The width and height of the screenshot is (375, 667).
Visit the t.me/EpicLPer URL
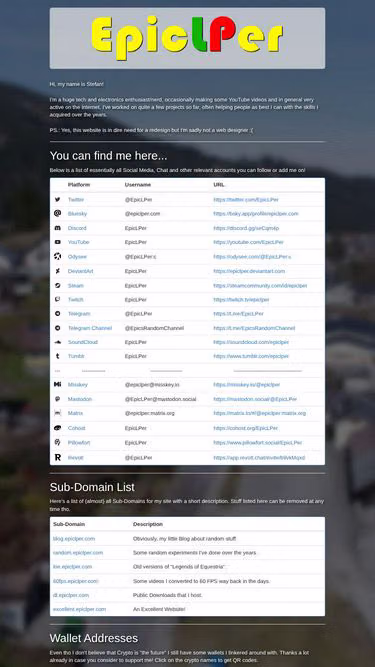click(238, 314)
